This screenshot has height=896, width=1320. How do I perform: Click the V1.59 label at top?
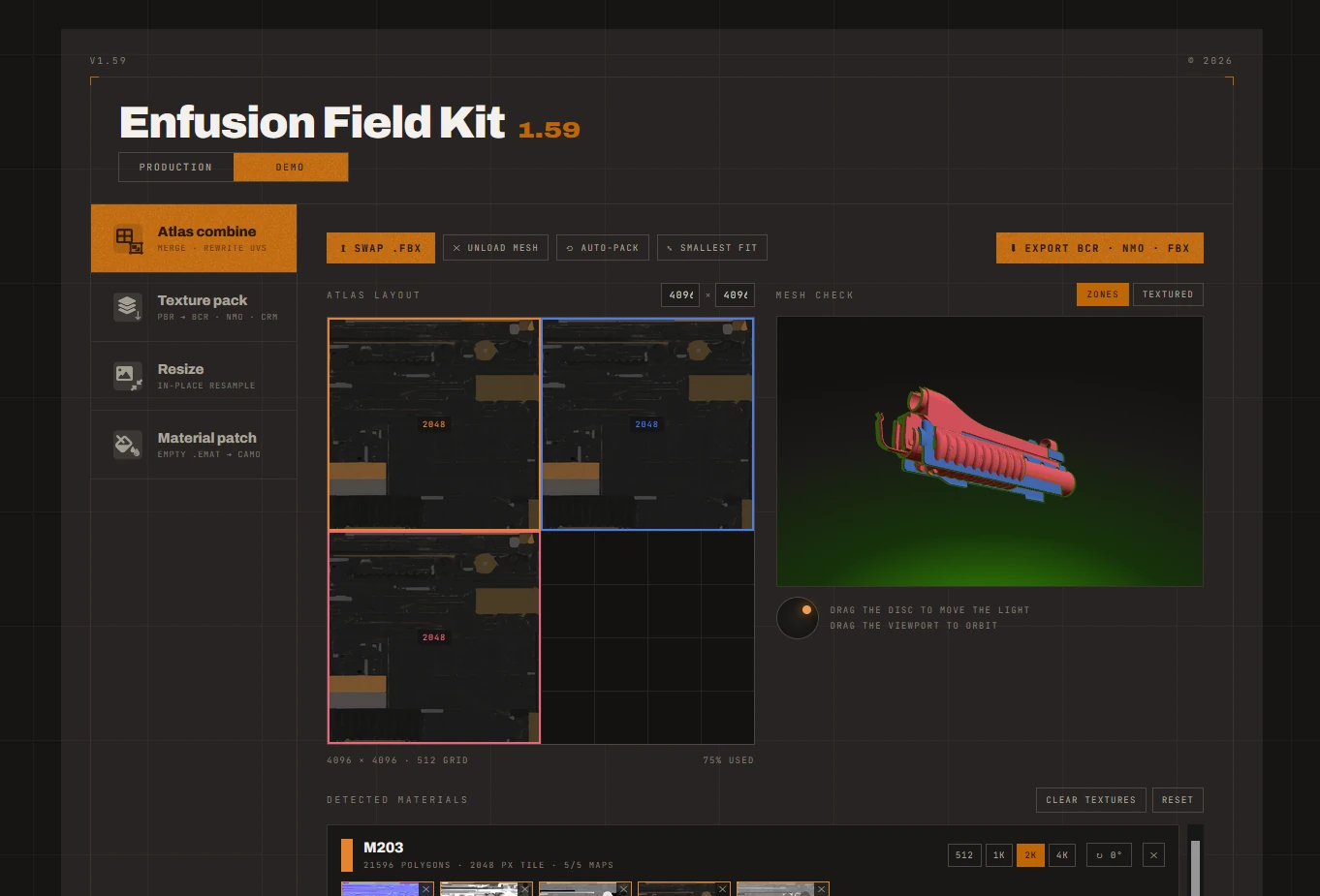[109, 60]
